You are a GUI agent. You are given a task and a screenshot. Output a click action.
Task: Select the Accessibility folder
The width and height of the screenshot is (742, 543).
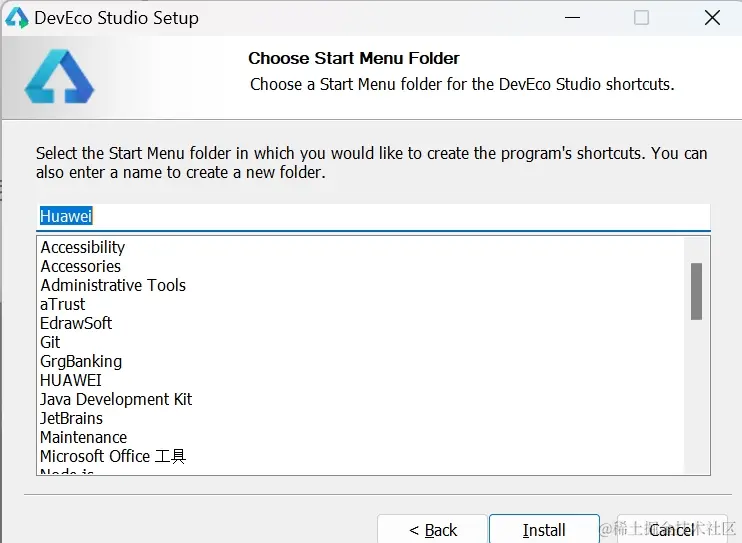pyautogui.click(x=83, y=247)
